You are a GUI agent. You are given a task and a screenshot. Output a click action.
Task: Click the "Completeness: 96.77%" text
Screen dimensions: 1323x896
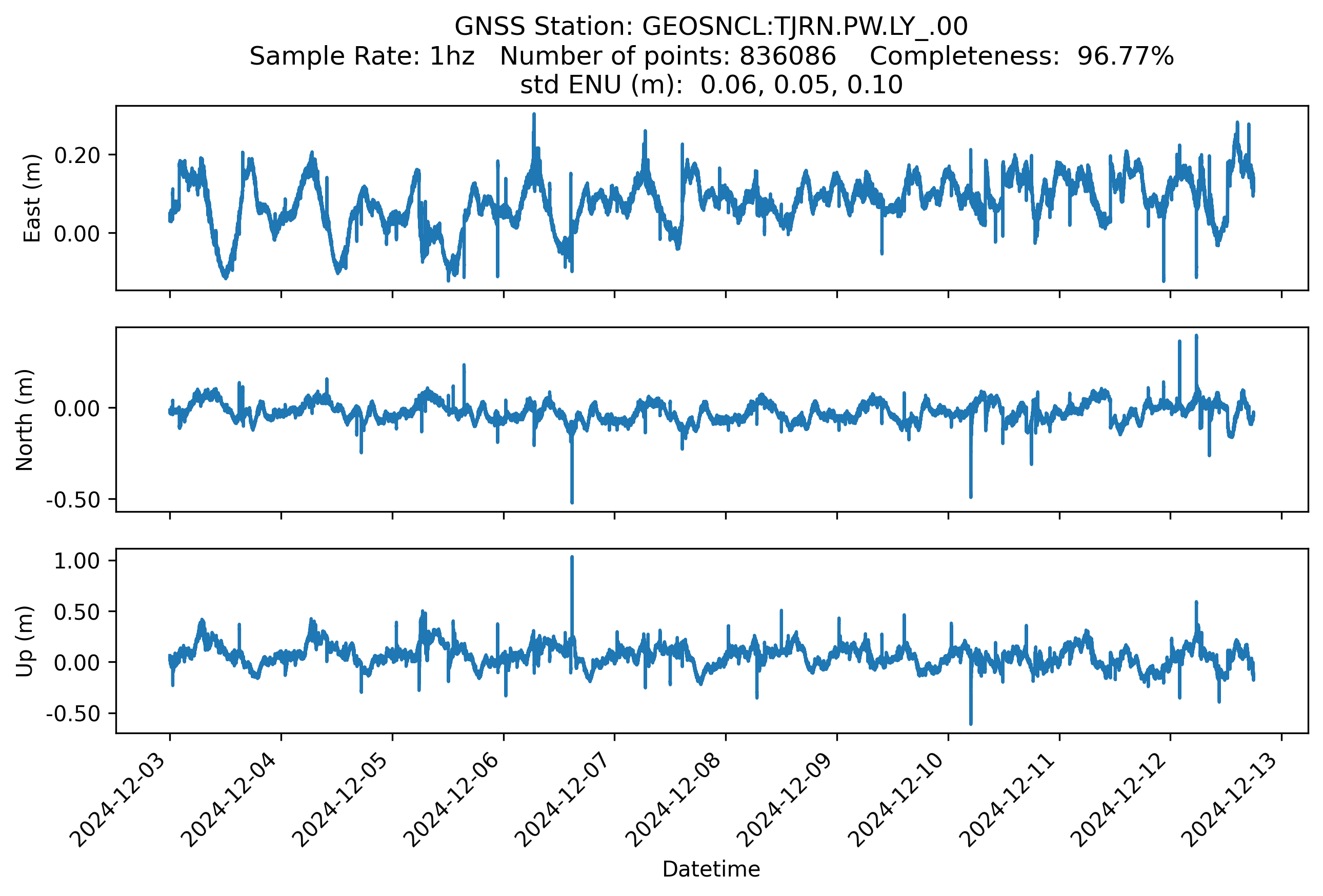1021,56
